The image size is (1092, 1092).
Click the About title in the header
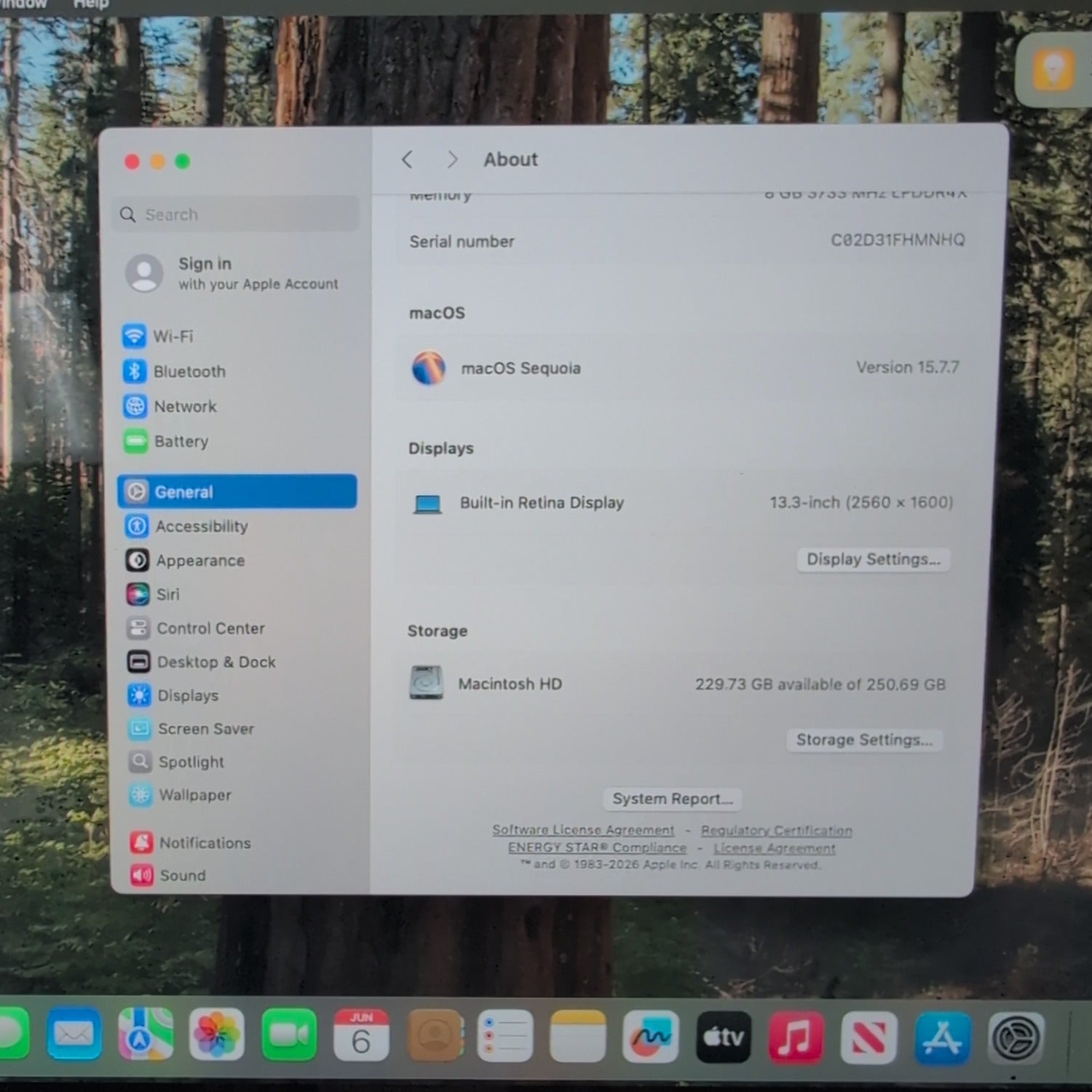point(511,159)
